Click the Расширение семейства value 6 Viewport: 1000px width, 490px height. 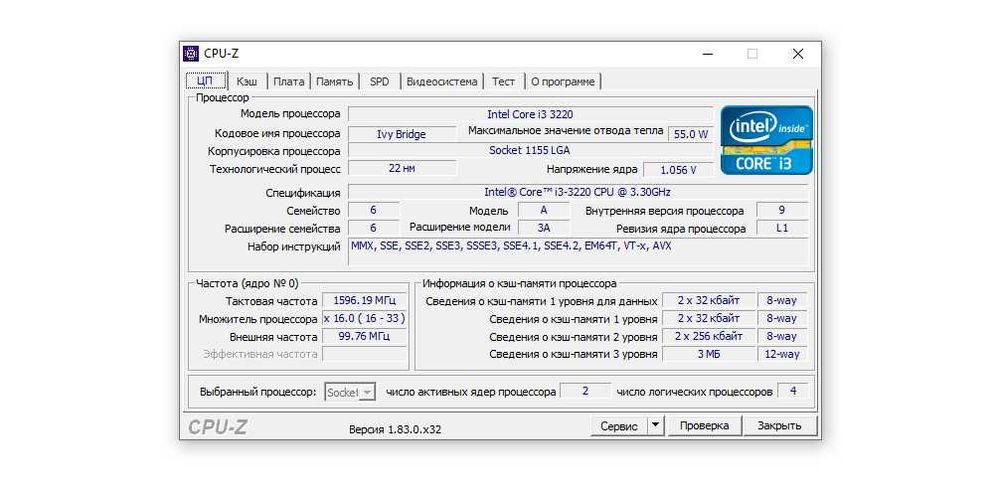click(x=373, y=228)
